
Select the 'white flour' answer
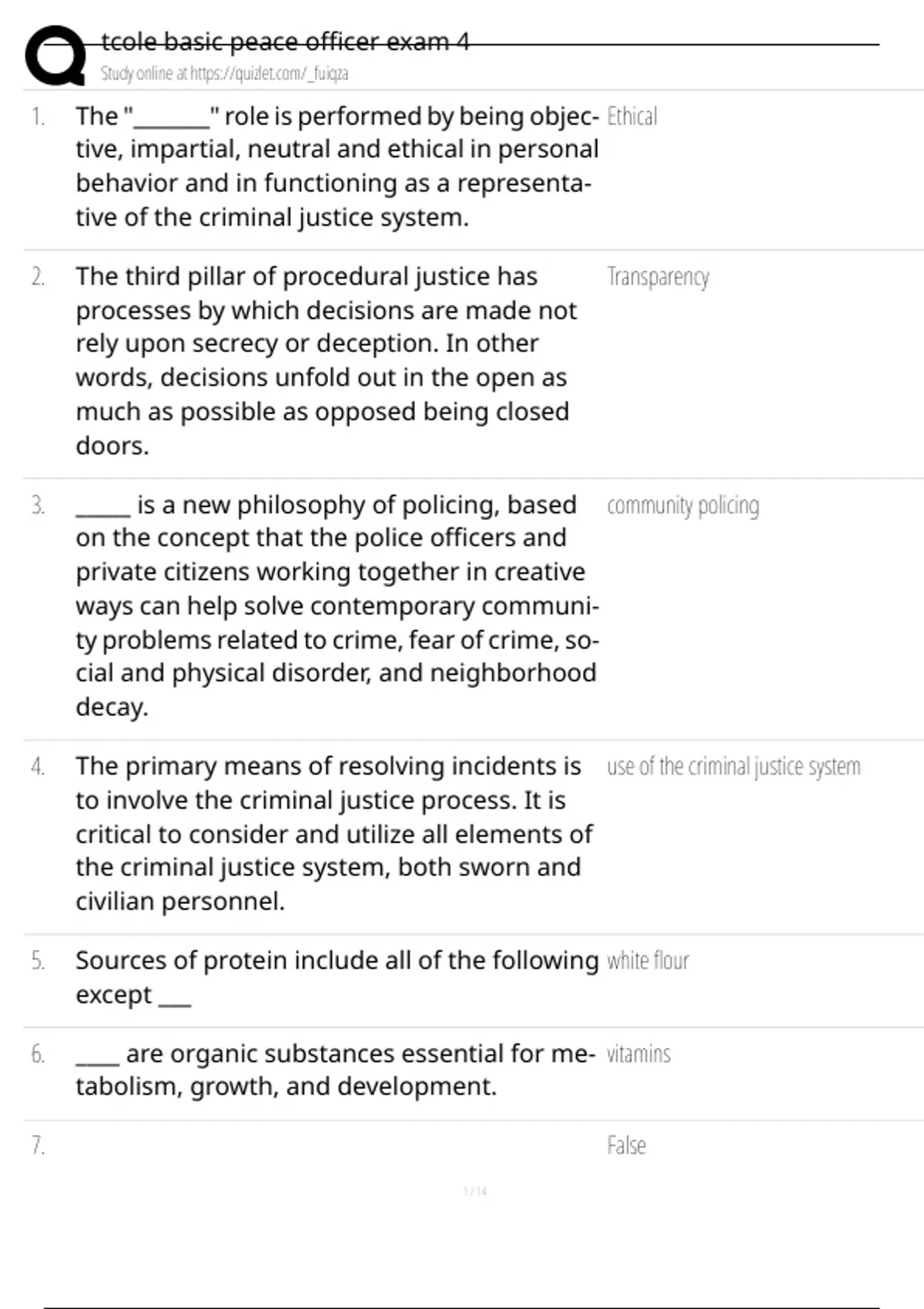click(x=648, y=961)
